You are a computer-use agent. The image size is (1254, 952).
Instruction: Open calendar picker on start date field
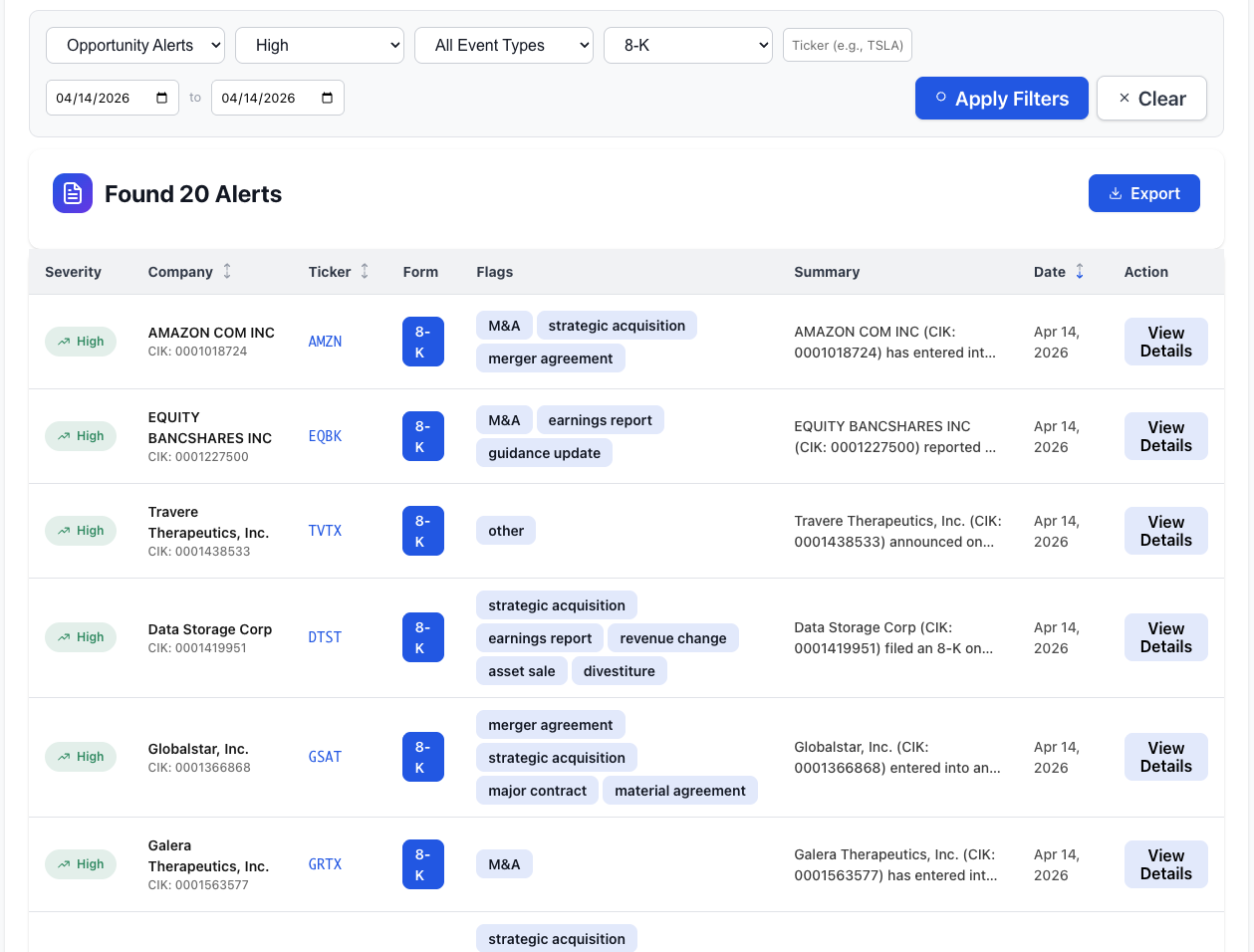pyautogui.click(x=162, y=98)
